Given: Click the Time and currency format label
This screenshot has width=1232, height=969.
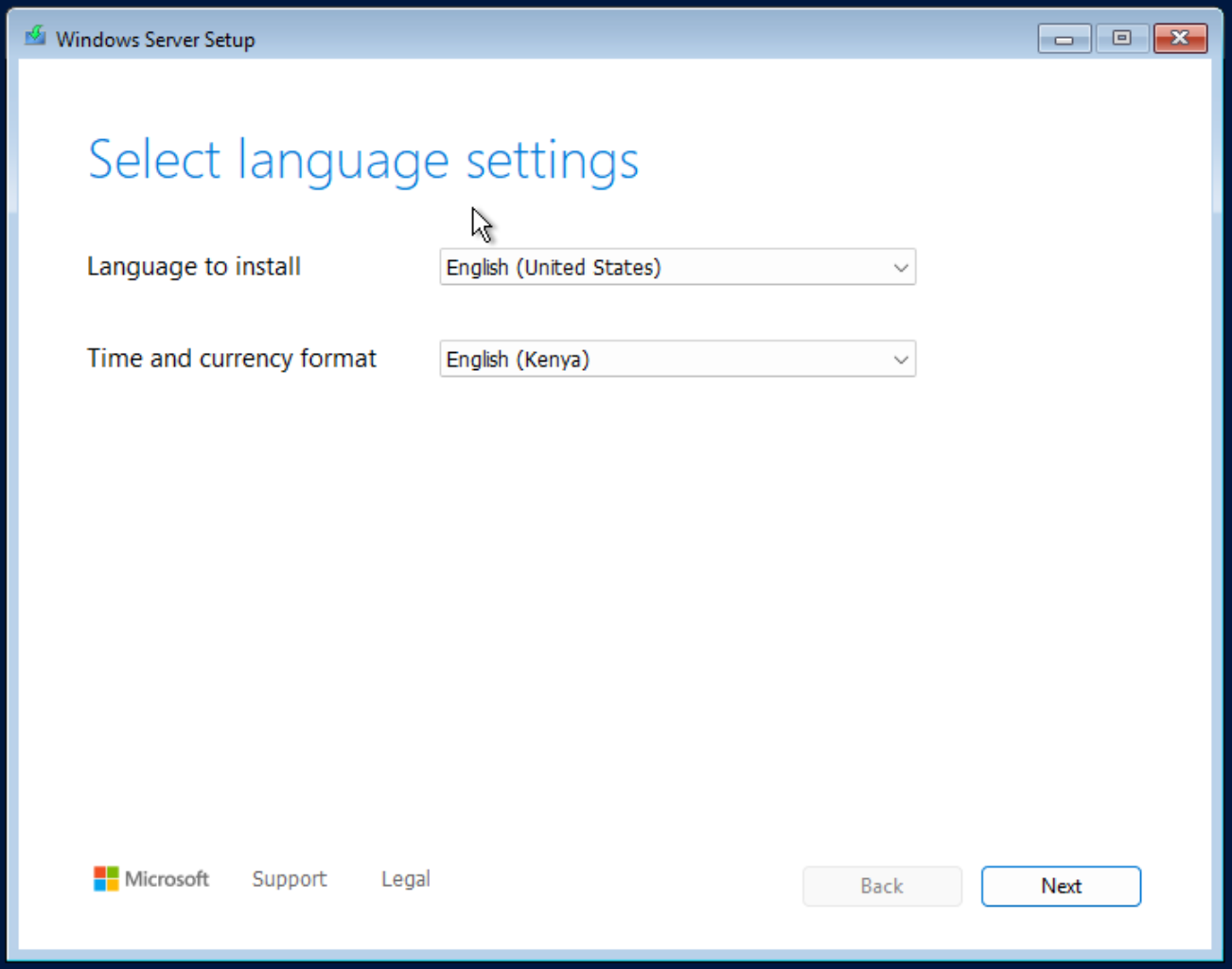Looking at the screenshot, I should coord(231,359).
